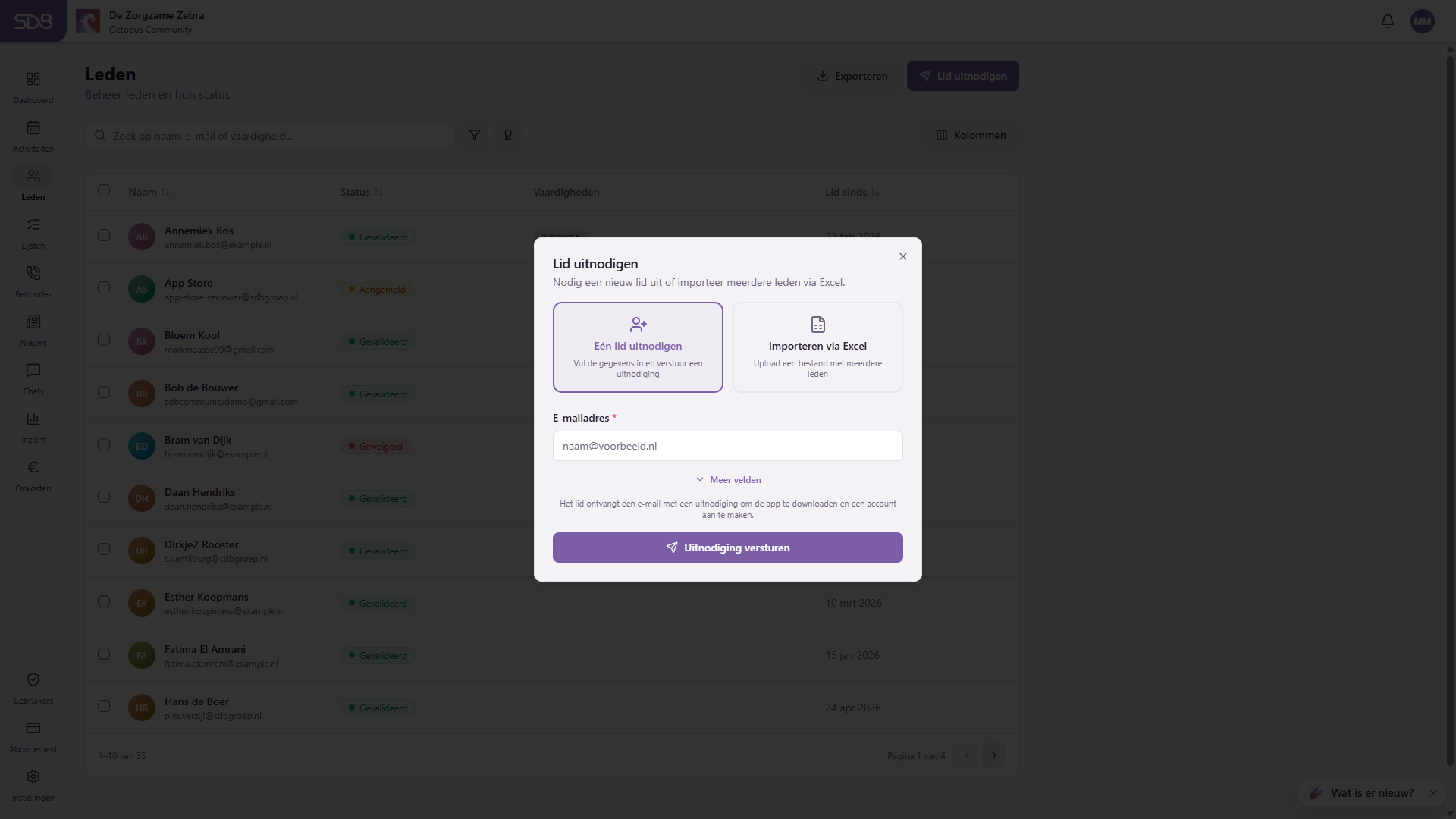The height and width of the screenshot is (819, 1456).
Task: Open Instellingen gear in sidebar
Action: 33,785
